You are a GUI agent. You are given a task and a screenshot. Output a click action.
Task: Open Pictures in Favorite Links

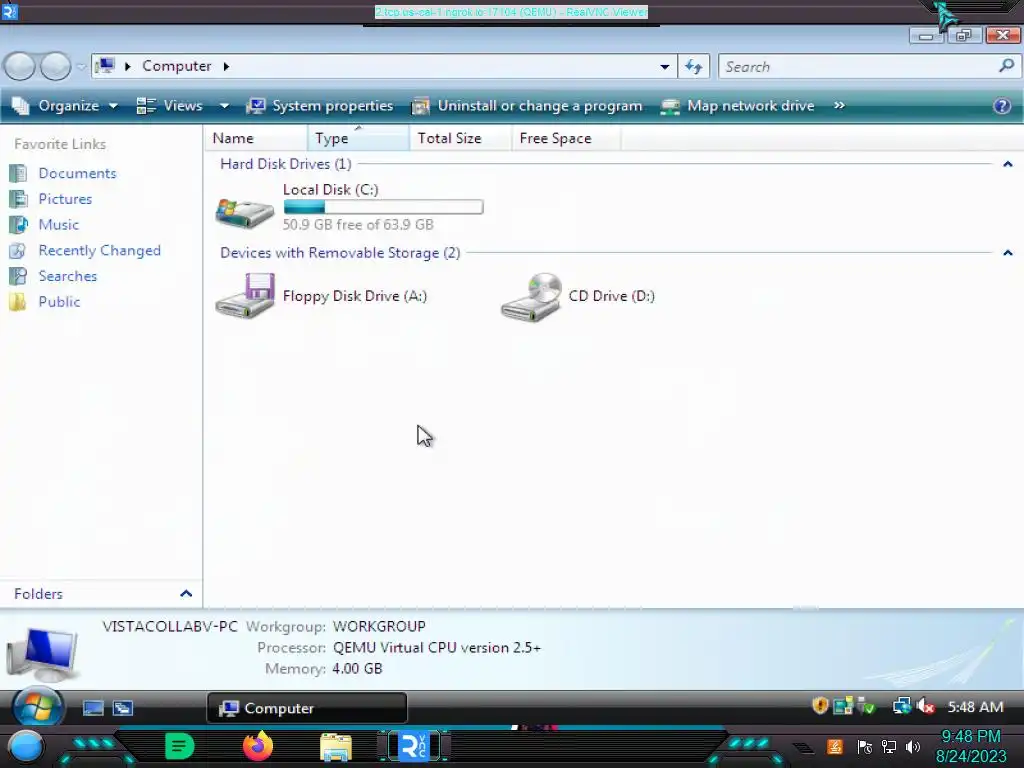[x=65, y=199]
